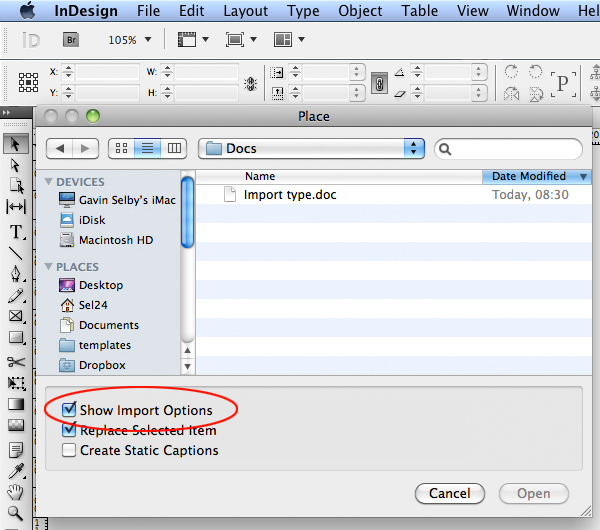Click the Flip Vertical icon
The height and width of the screenshot is (530, 600).
pos(536,94)
